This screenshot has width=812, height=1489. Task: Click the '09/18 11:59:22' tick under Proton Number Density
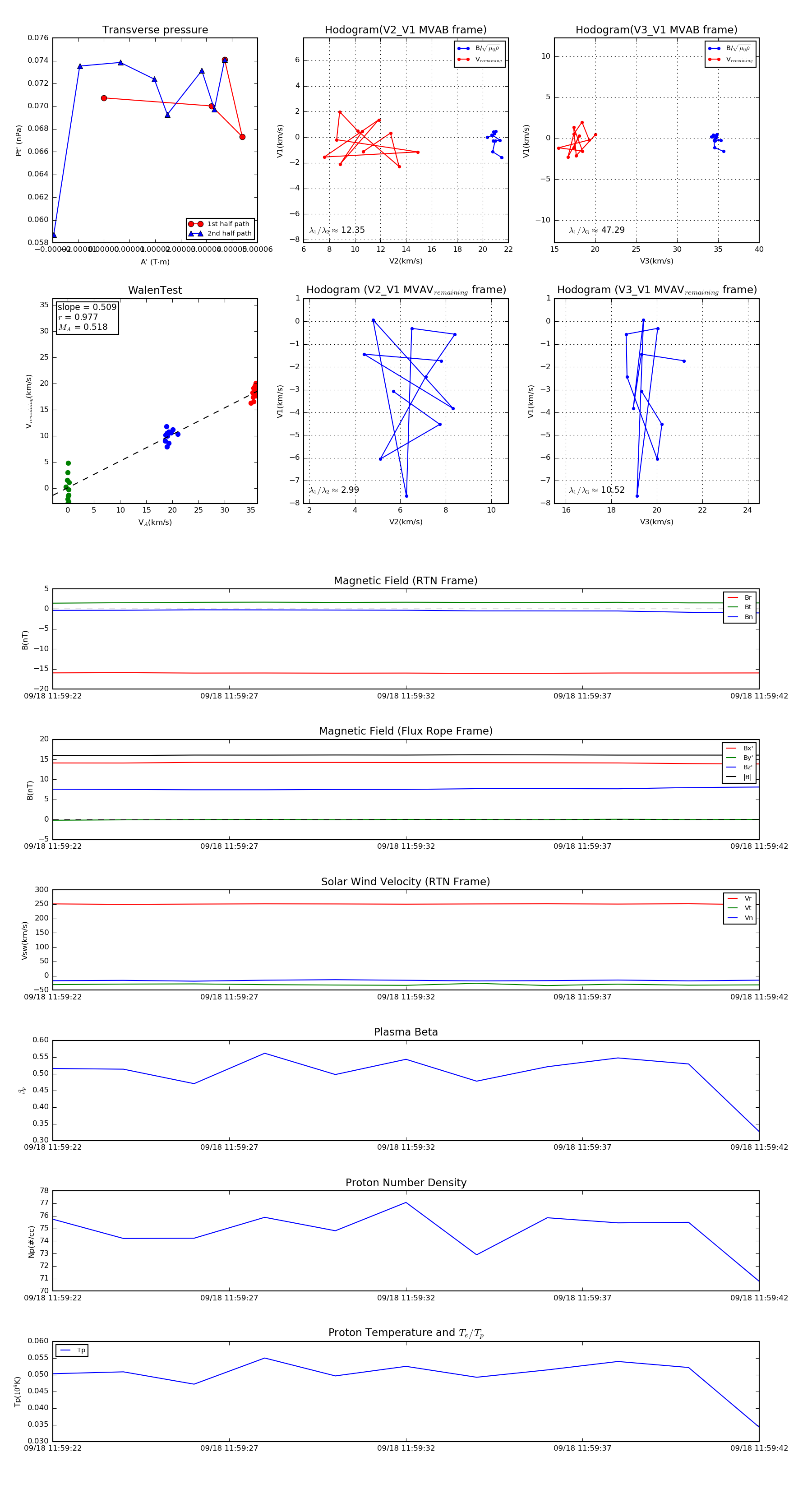coord(53,1298)
